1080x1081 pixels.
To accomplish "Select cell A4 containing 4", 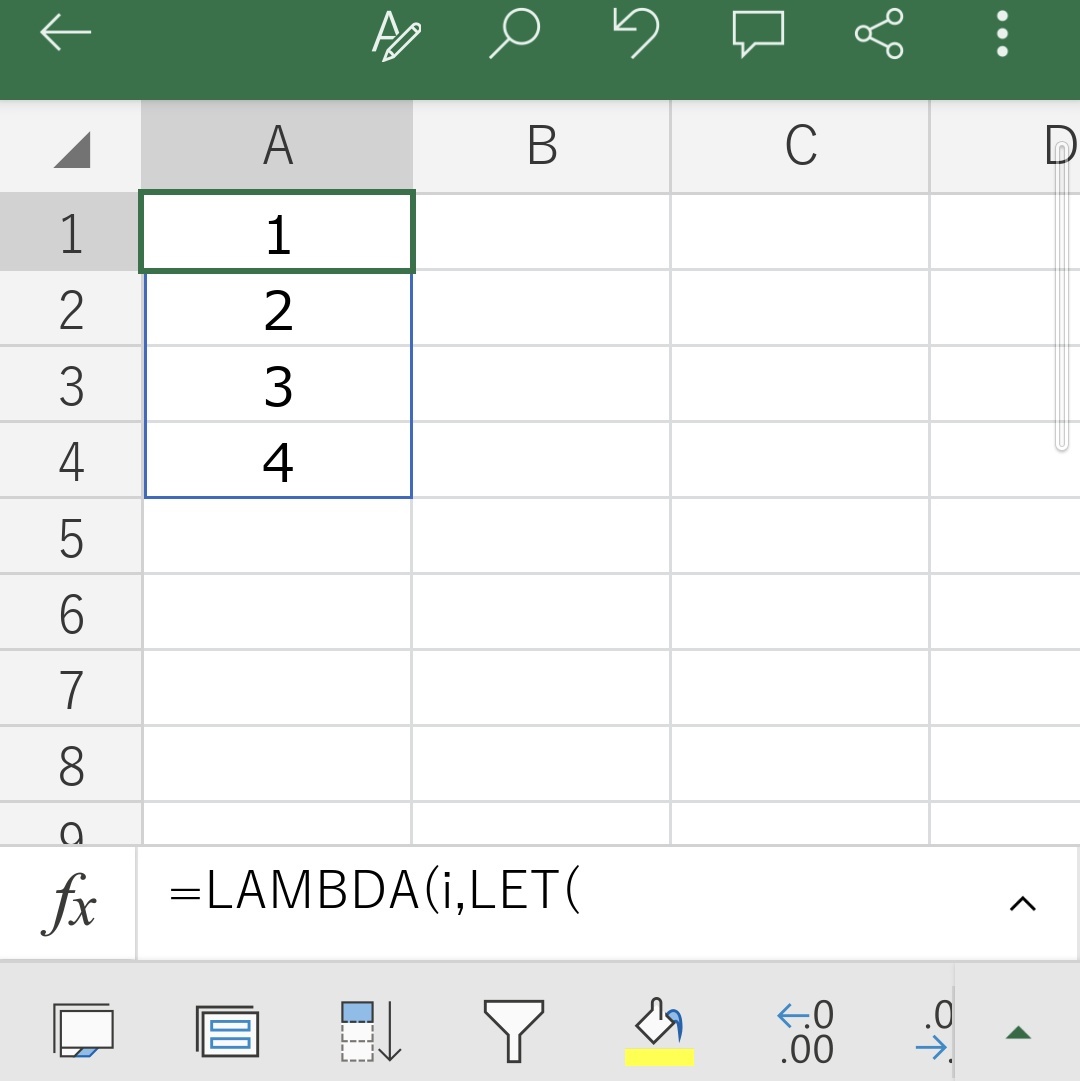I will (x=277, y=461).
